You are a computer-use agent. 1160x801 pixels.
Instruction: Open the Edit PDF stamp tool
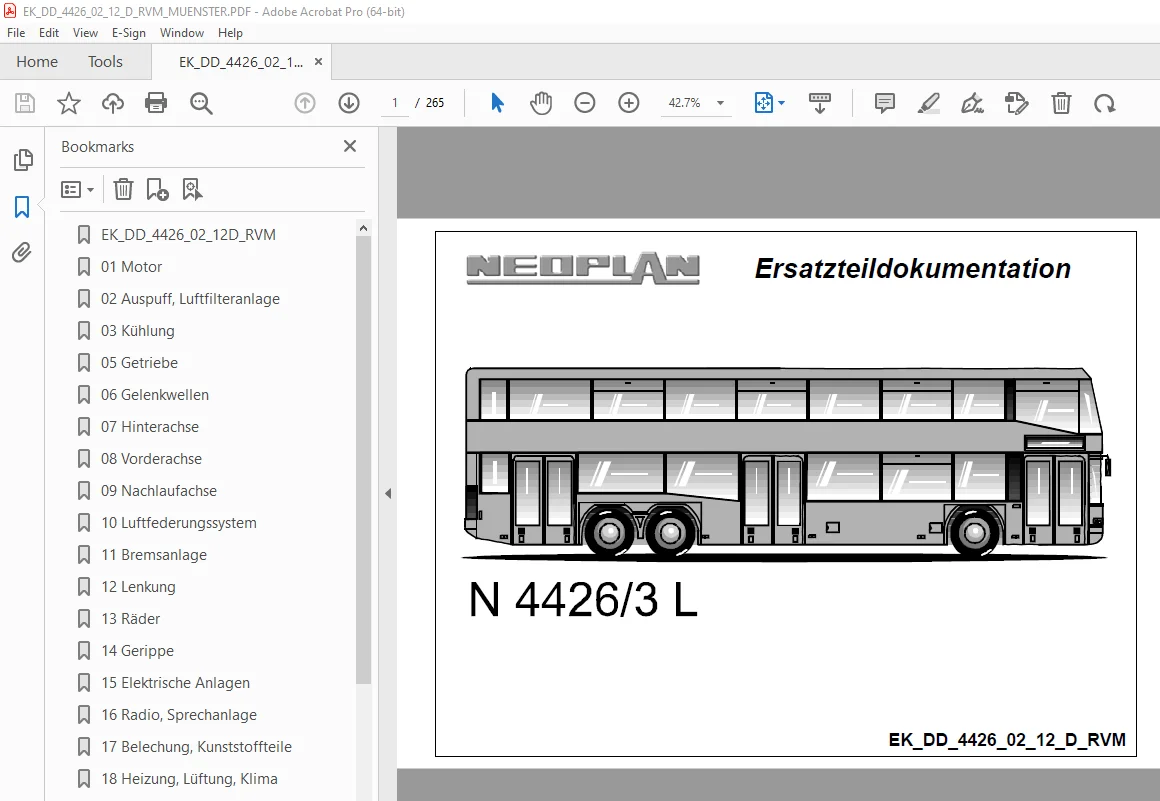(1016, 103)
